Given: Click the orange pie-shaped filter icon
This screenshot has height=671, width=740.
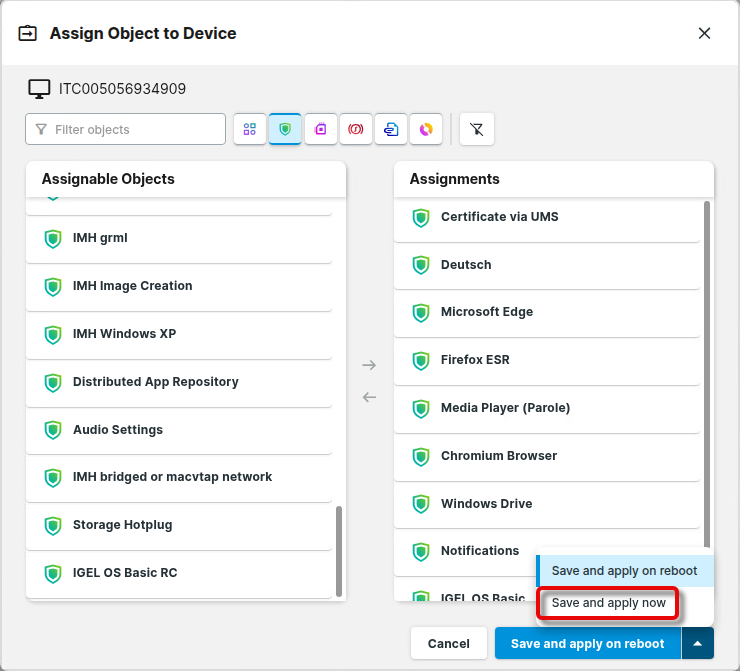Looking at the screenshot, I should click(x=426, y=129).
